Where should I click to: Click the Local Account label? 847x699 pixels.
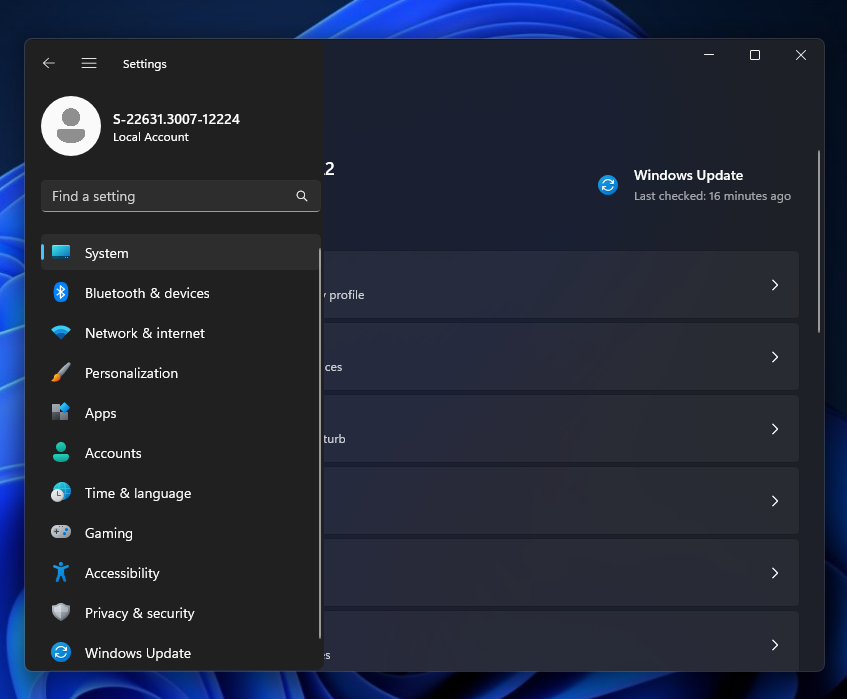coord(151,137)
